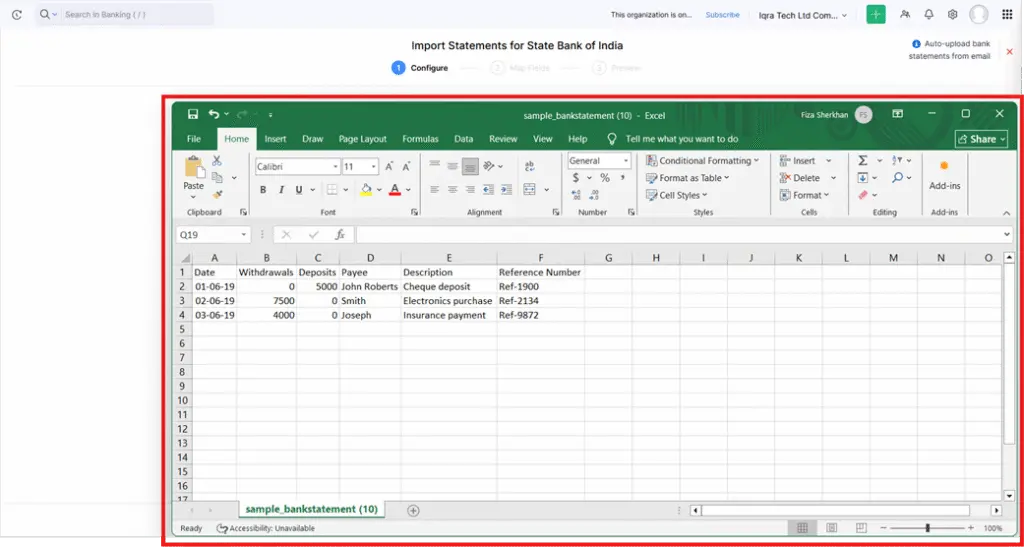This screenshot has width=1024, height=547.
Task: Switch to the Insert ribbon tab
Action: (x=276, y=139)
